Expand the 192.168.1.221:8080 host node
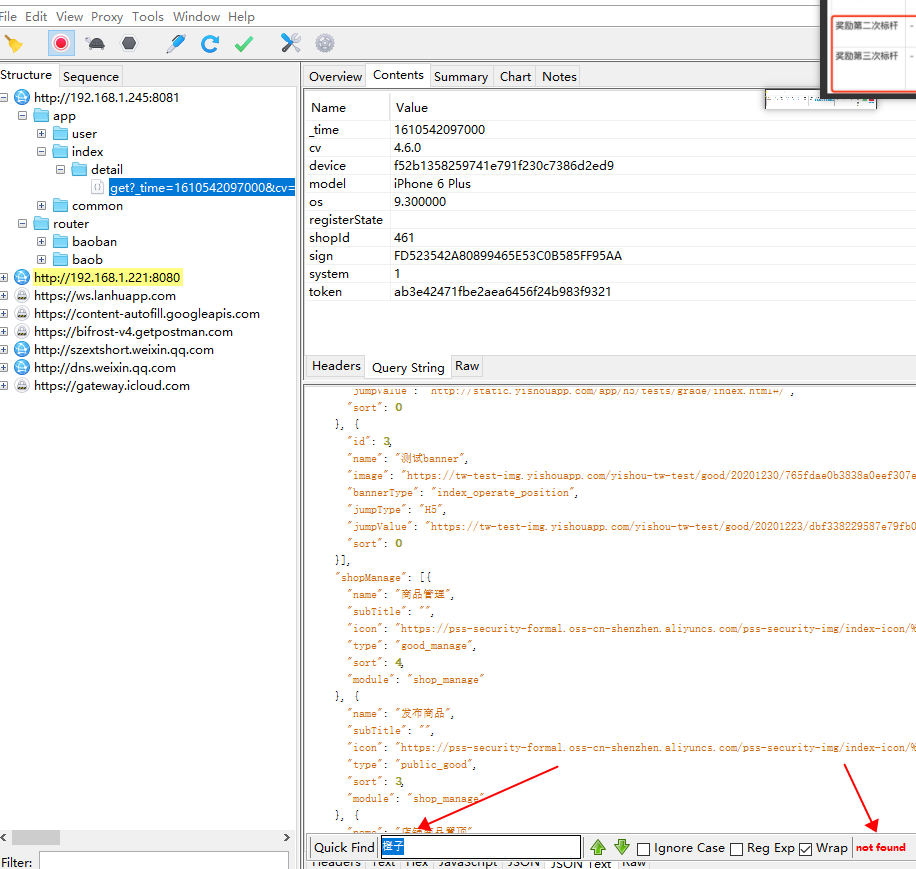 4,277
